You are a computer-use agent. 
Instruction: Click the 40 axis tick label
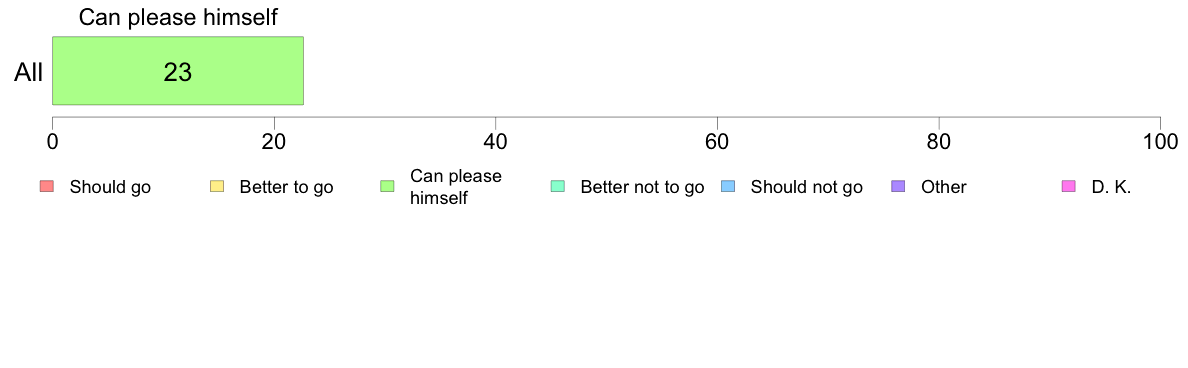[496, 142]
